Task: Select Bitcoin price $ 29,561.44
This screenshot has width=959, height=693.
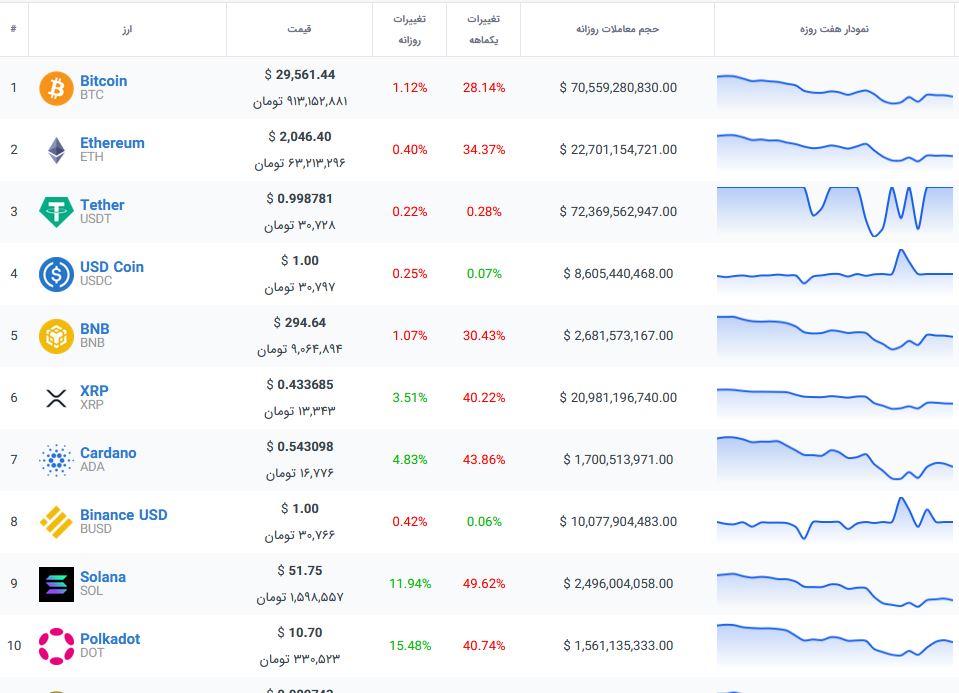Action: click(300, 75)
